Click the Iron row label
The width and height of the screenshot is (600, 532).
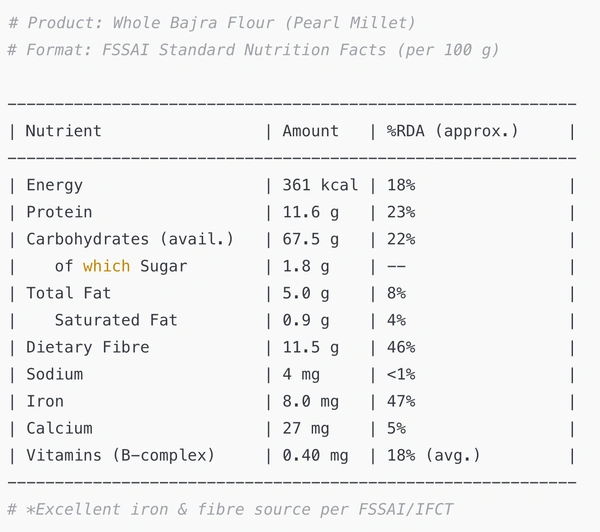coord(45,401)
